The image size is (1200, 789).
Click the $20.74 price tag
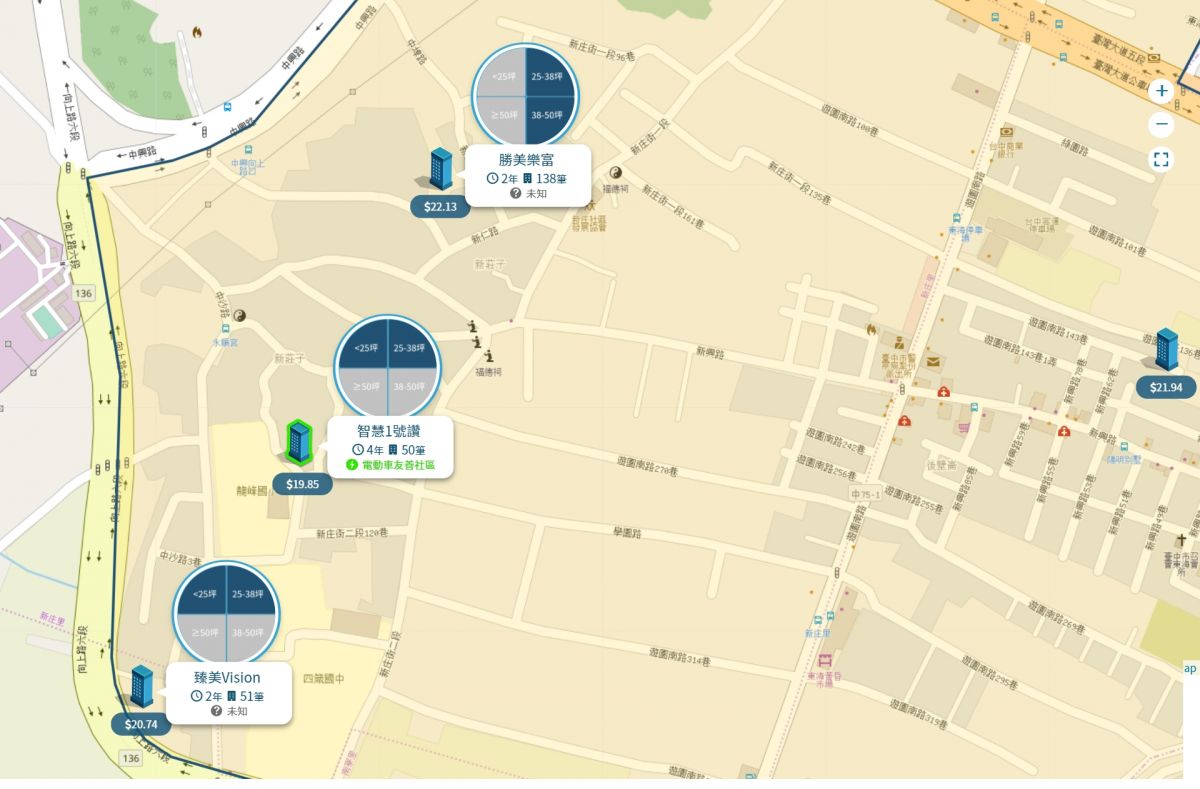141,725
